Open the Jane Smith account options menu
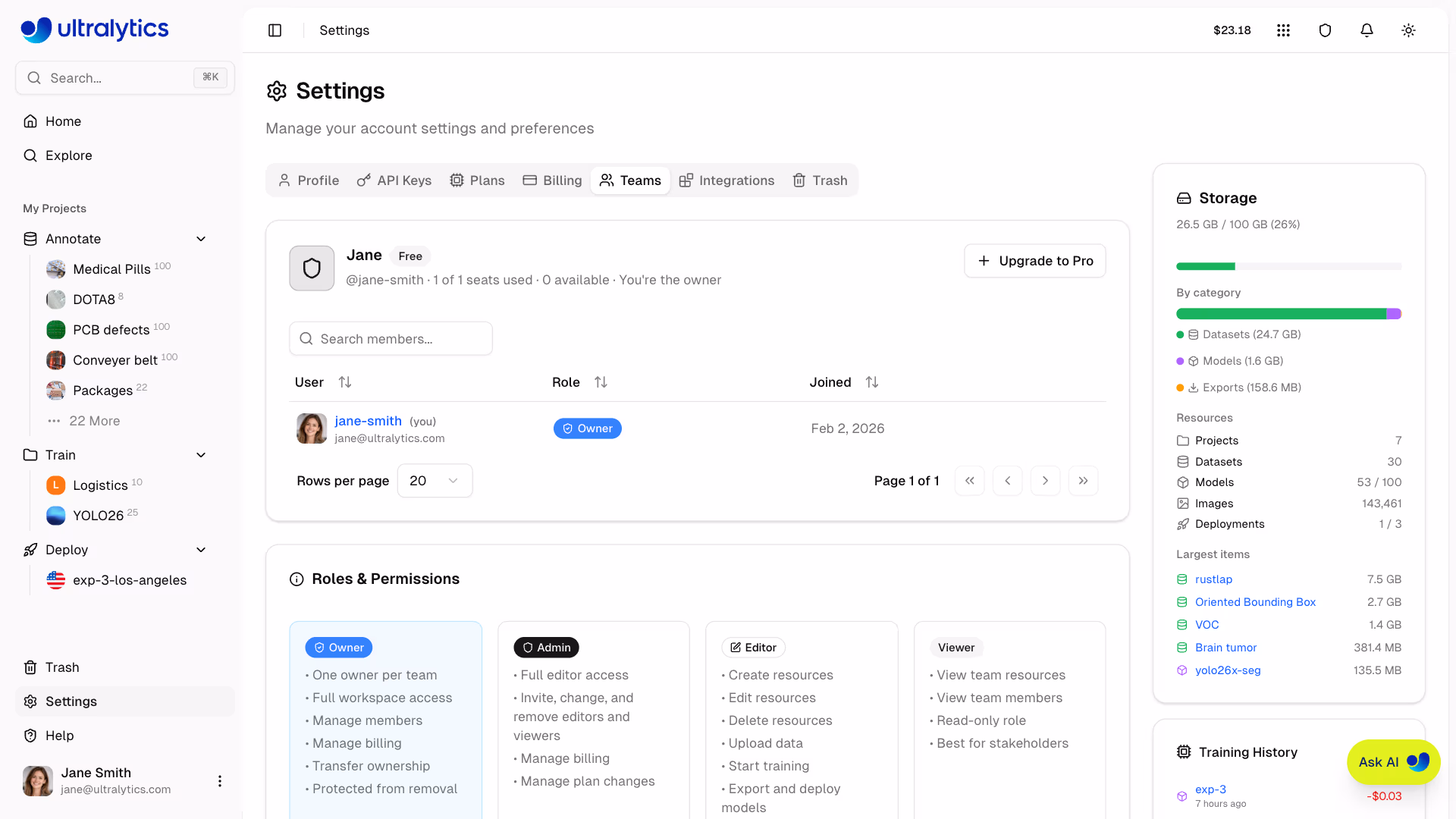 coord(220,781)
